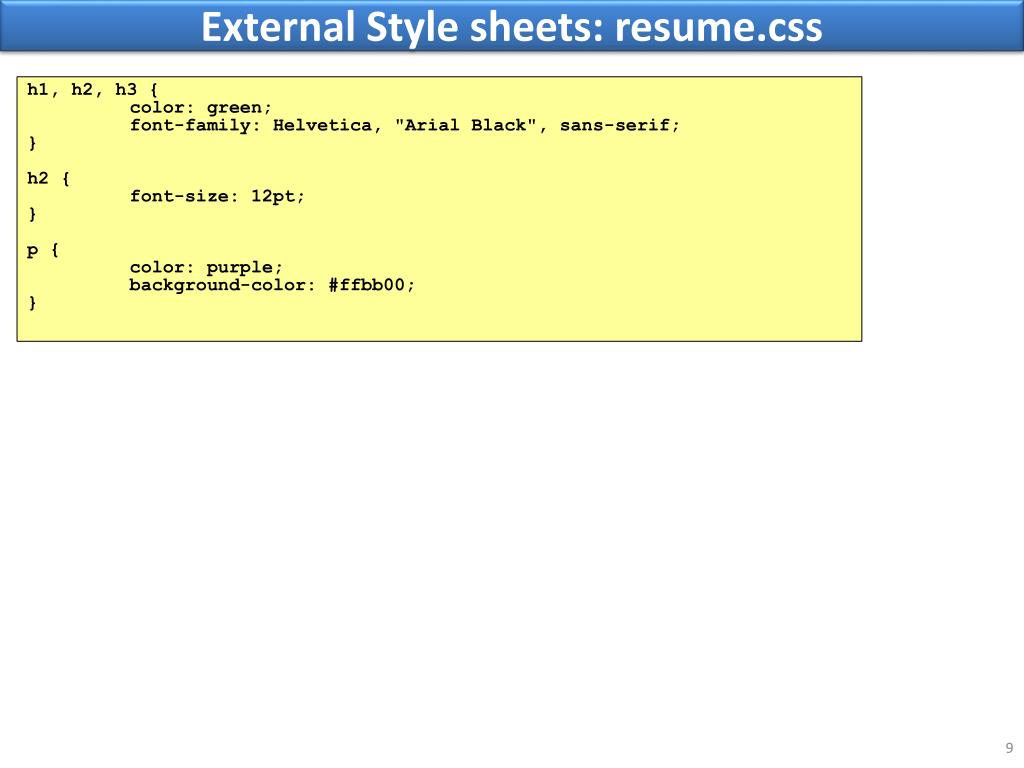Click the "color: purple;" declaration
This screenshot has width=1024, height=768.
tap(206, 268)
